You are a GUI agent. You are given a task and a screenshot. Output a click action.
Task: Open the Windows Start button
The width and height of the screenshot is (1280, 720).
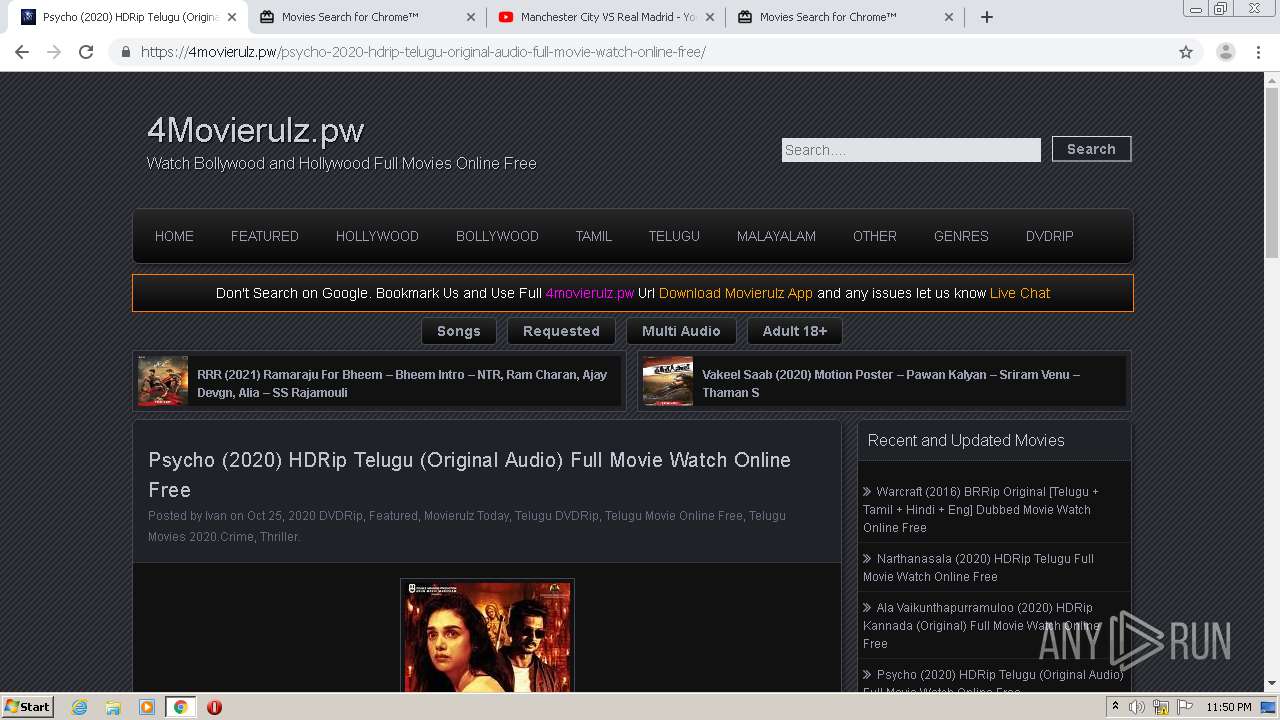[x=28, y=706]
